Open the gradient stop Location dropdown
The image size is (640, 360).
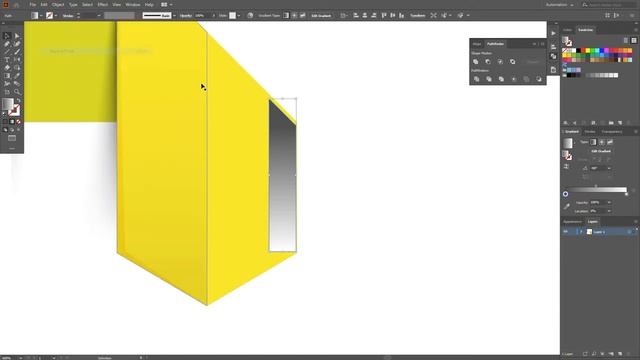click(609, 211)
